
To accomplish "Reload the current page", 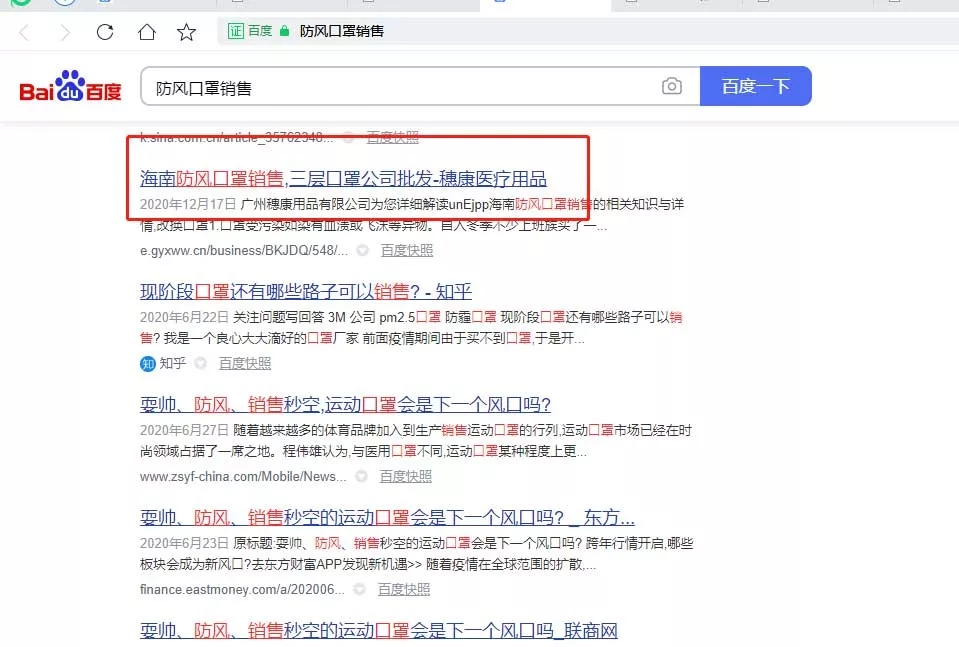I will pos(104,31).
